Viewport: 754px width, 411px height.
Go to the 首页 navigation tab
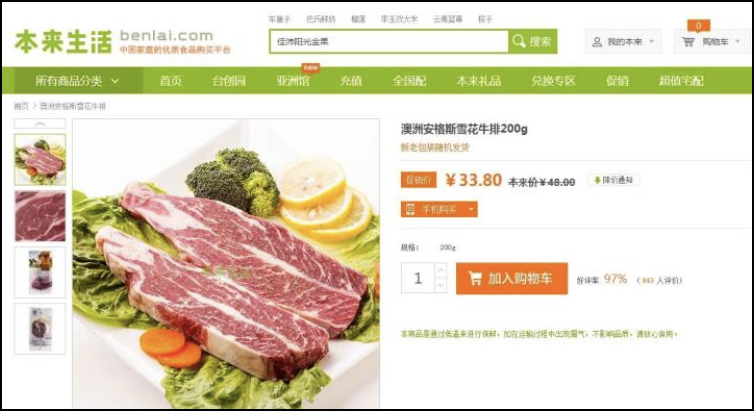(x=171, y=81)
